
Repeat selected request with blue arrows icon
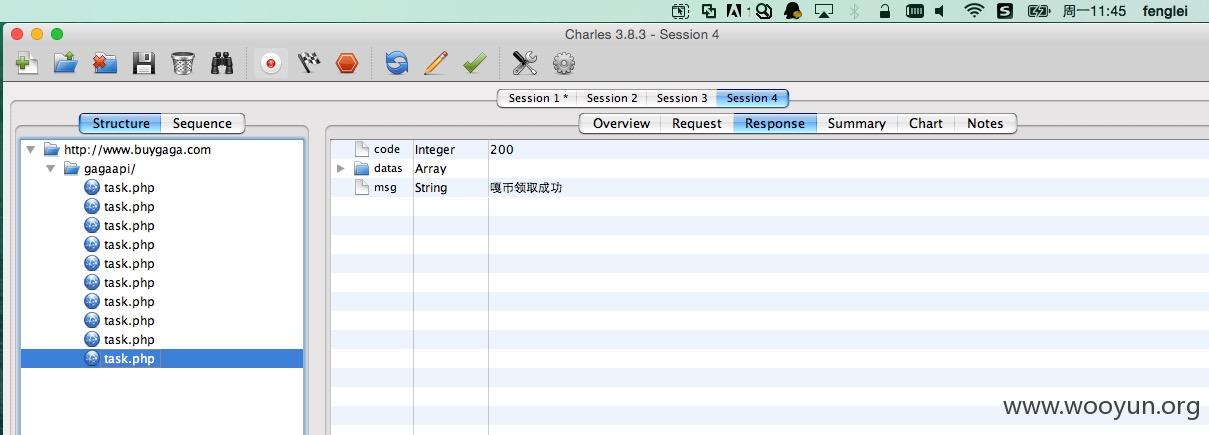pyautogui.click(x=397, y=64)
